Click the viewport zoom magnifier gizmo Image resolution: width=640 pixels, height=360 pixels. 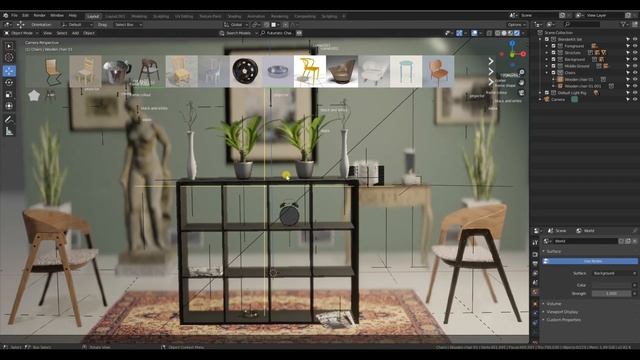522,72
